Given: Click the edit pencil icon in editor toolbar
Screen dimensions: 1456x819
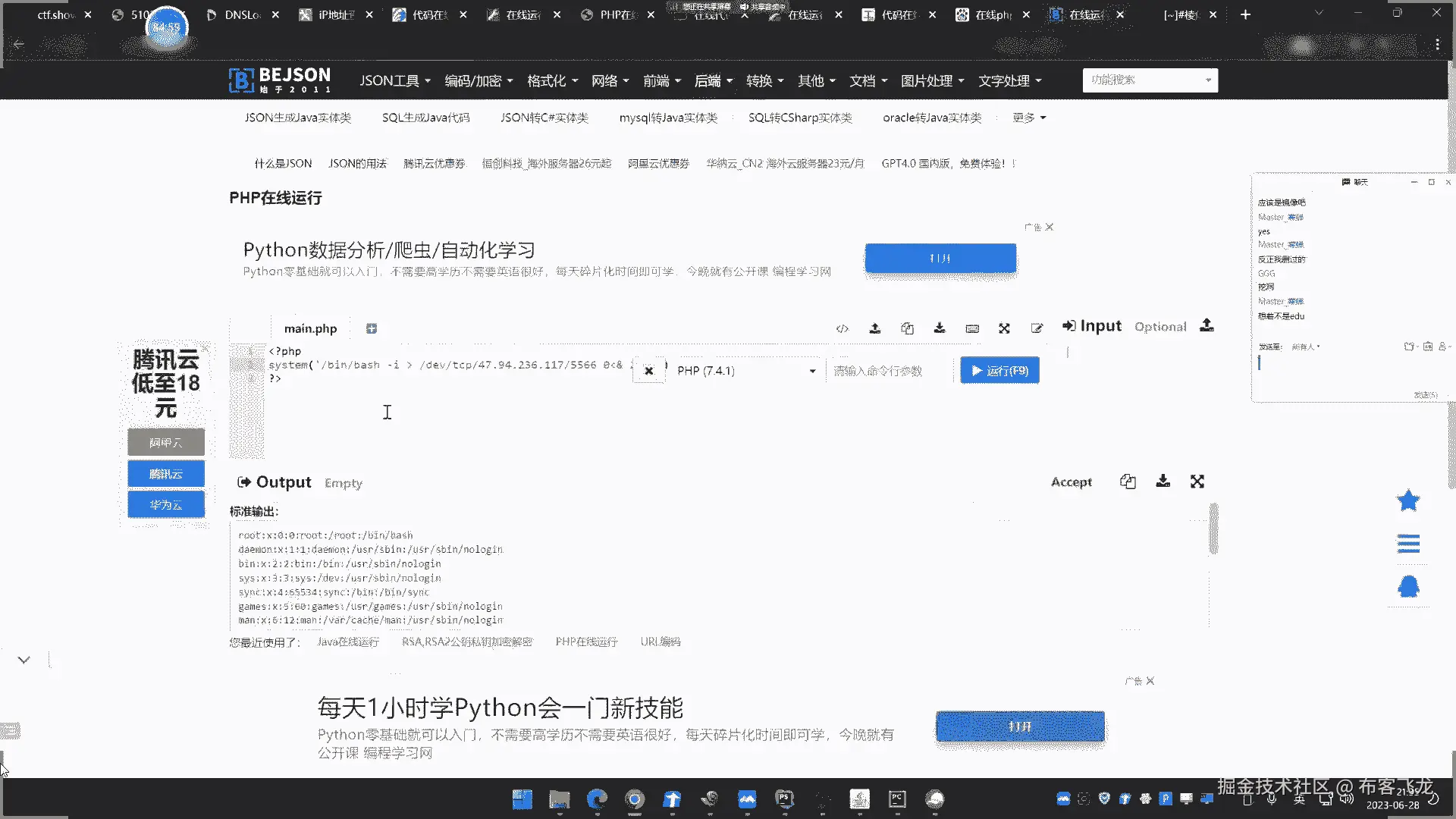Looking at the screenshot, I should 1037,328.
